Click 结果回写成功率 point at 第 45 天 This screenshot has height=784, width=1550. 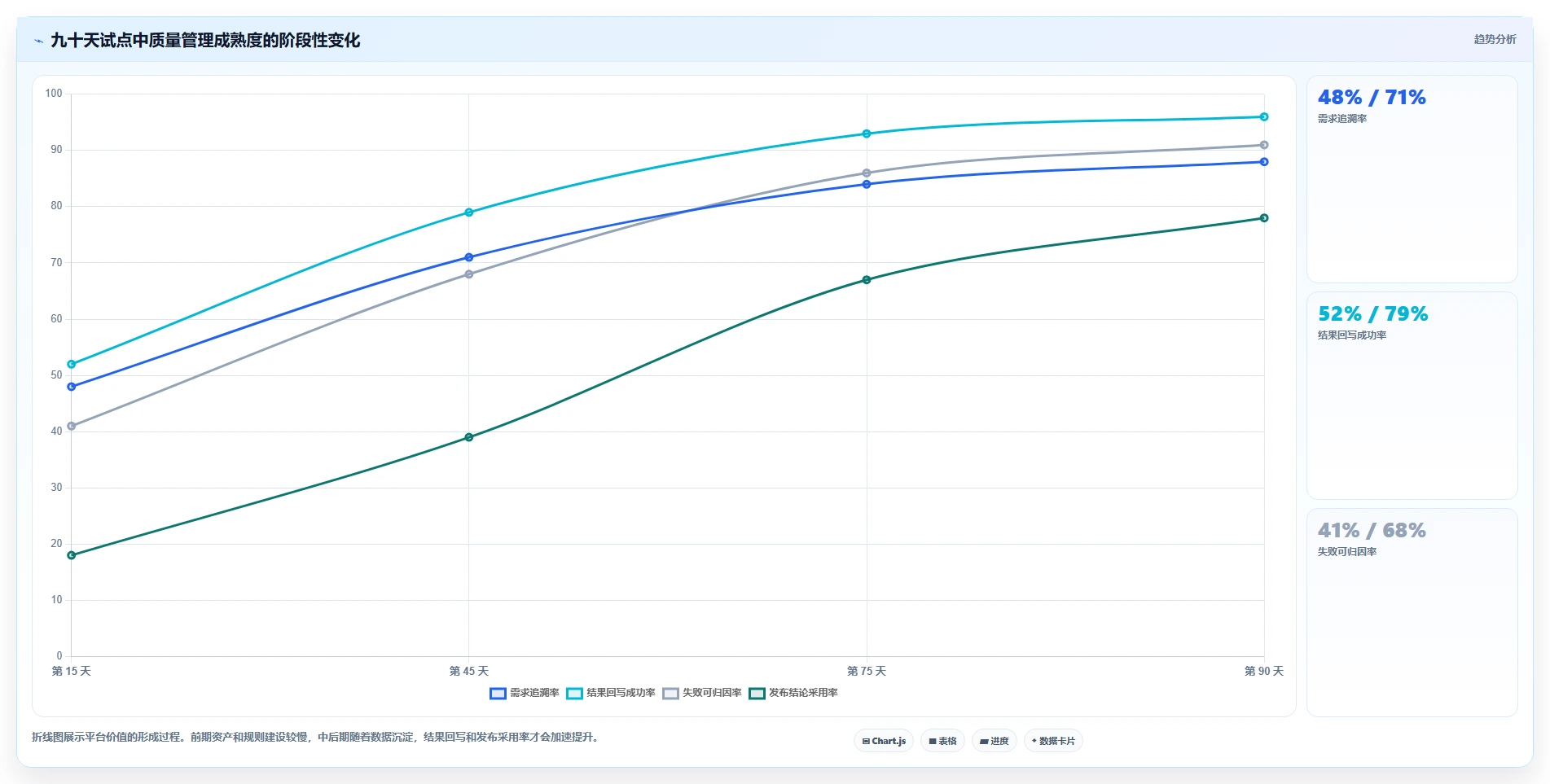(469, 212)
